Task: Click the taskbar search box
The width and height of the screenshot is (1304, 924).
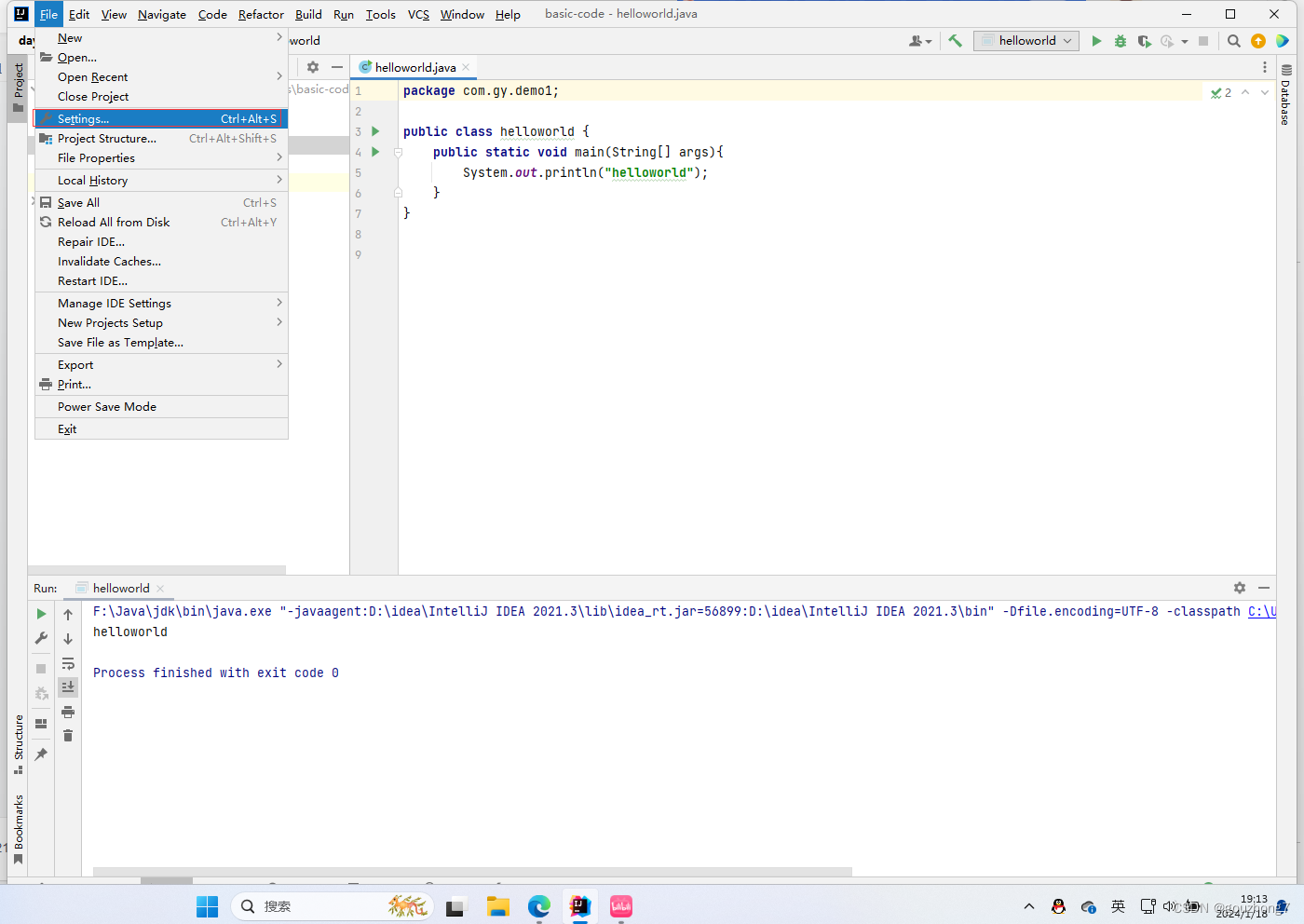Action: point(332,906)
